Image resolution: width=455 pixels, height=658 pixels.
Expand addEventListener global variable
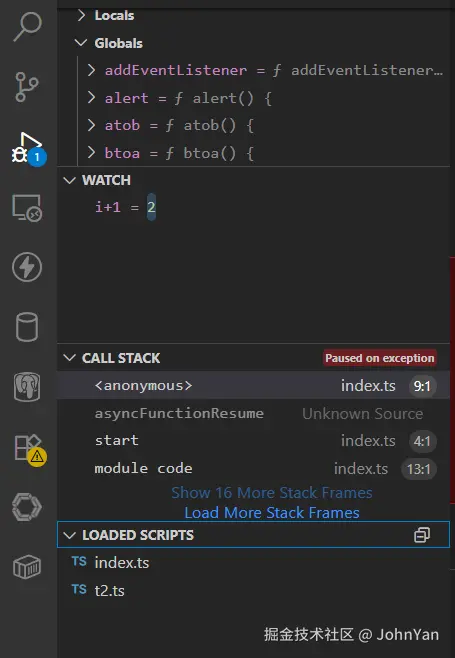tap(91, 70)
